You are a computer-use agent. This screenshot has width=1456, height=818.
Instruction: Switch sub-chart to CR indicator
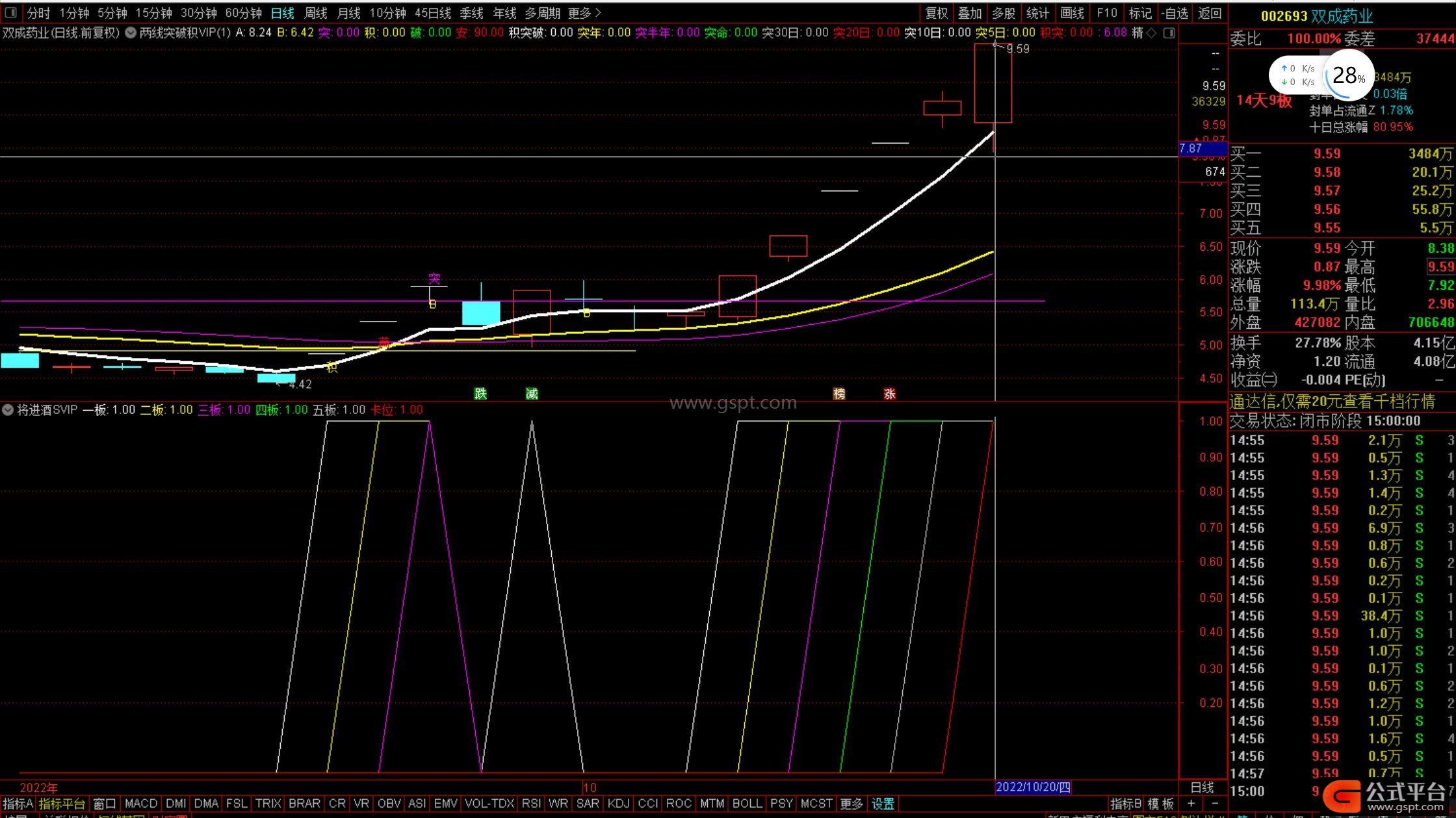tap(337, 804)
